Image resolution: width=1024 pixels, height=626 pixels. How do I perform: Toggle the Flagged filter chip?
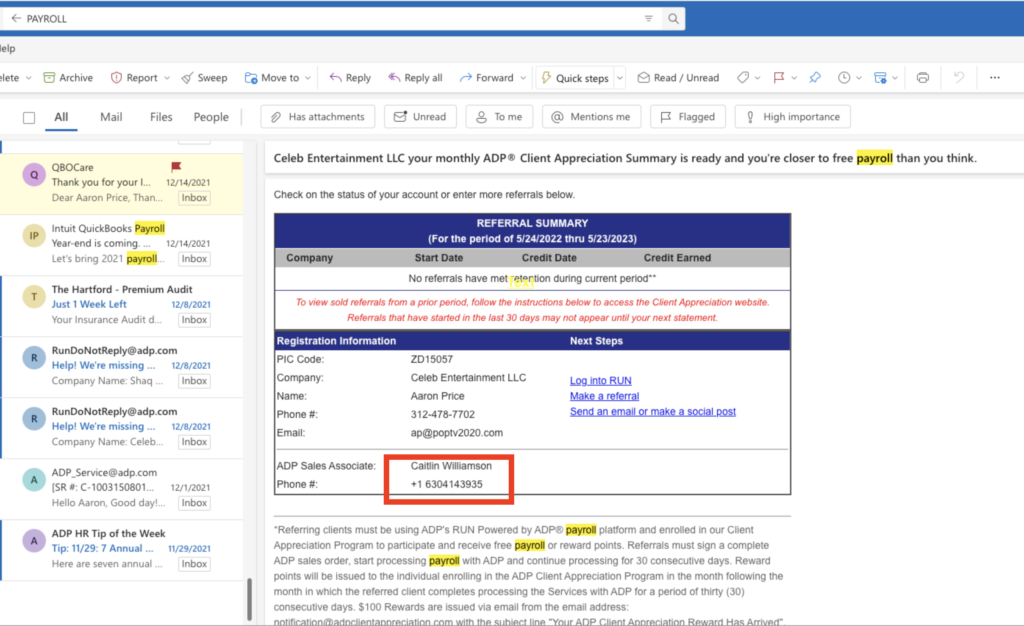point(688,117)
